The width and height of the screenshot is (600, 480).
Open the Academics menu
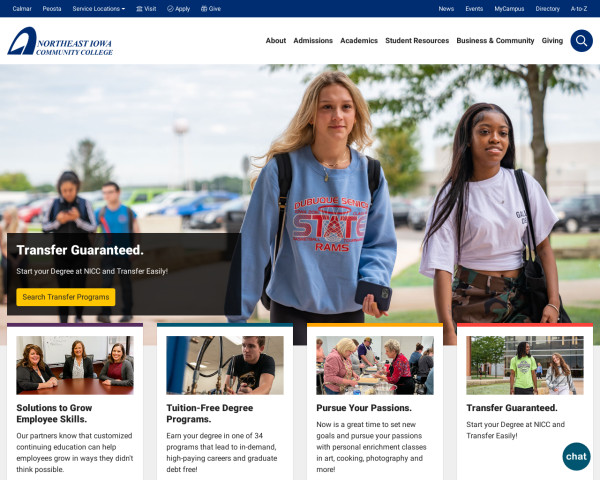359,41
